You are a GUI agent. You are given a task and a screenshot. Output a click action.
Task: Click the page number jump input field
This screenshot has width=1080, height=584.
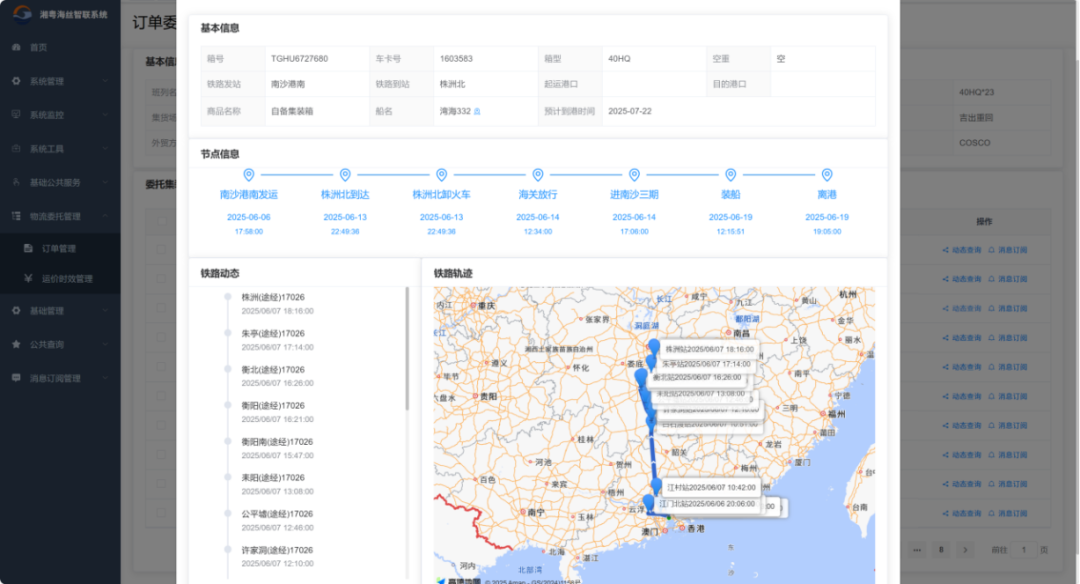point(1023,550)
